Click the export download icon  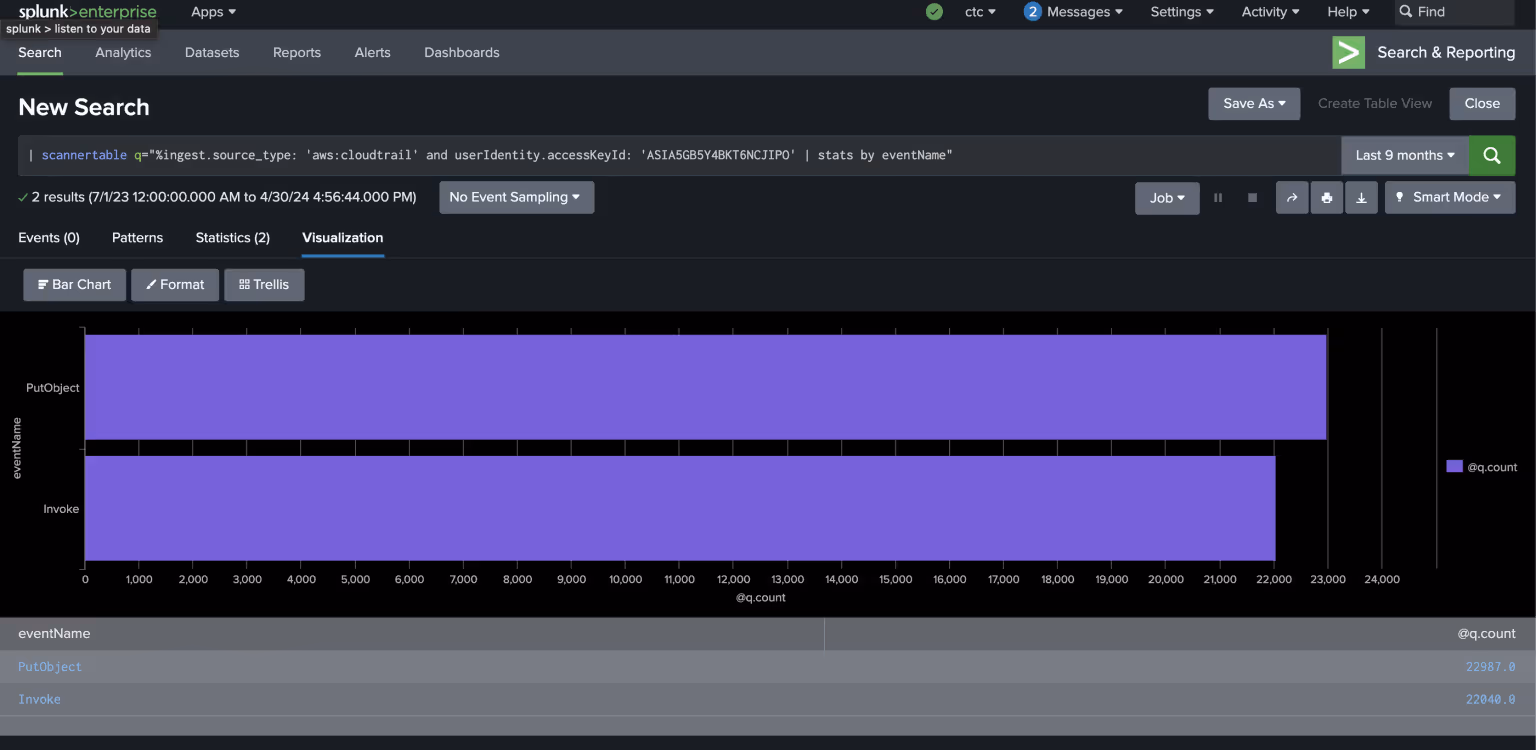(x=1361, y=198)
